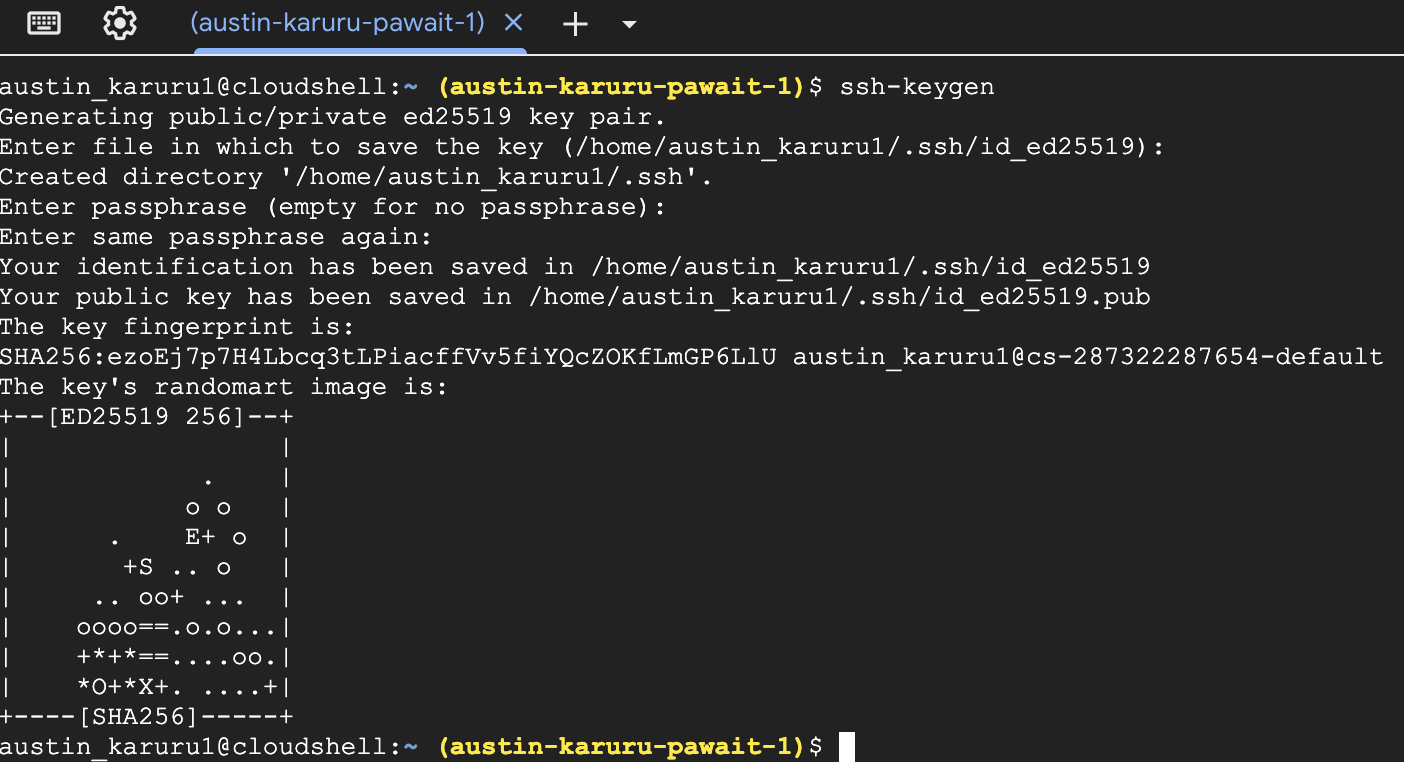1404x762 pixels.
Task: Click the /home/austin_karuru1/.ssh/id_ed25519 path
Action: 870,266
